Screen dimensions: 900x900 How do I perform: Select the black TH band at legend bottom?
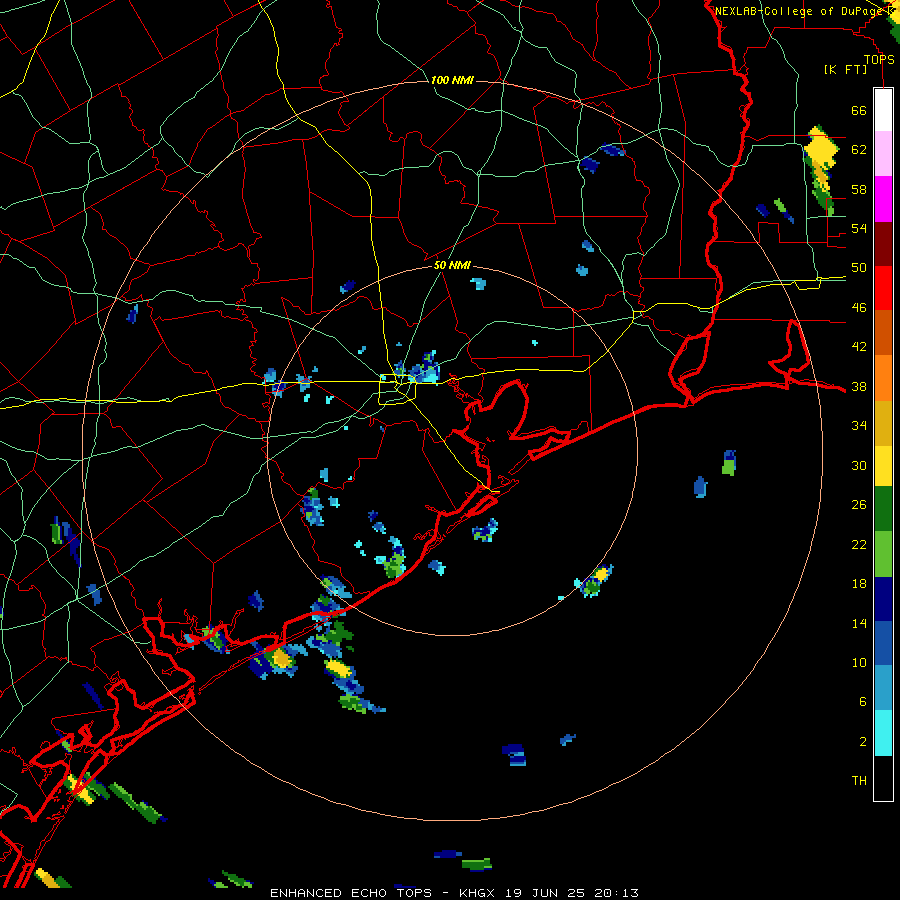point(883,778)
